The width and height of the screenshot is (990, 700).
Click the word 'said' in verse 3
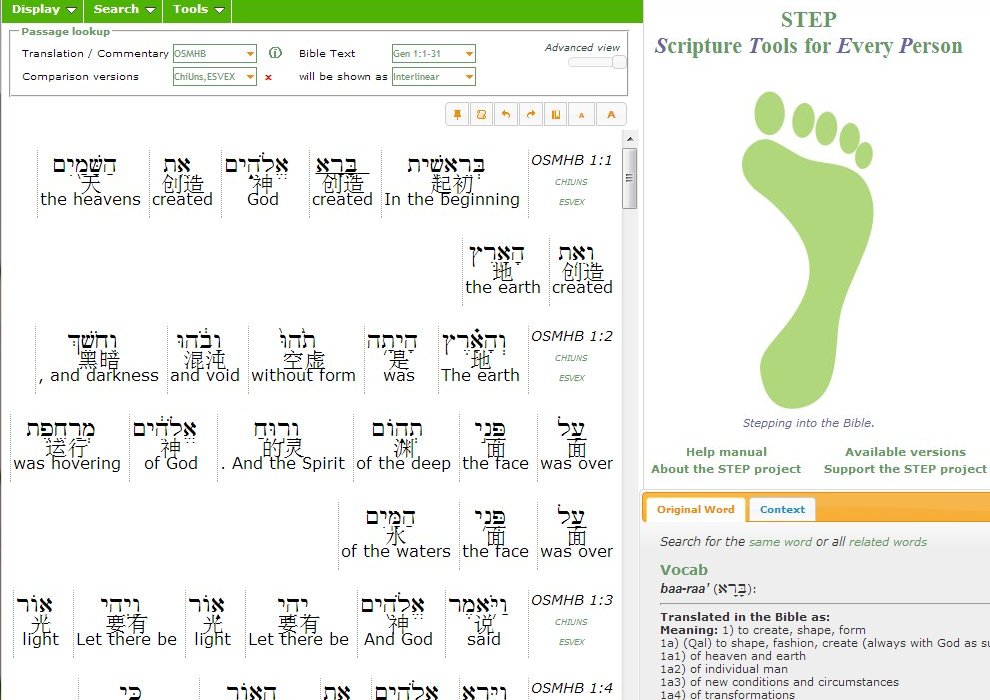coord(484,639)
